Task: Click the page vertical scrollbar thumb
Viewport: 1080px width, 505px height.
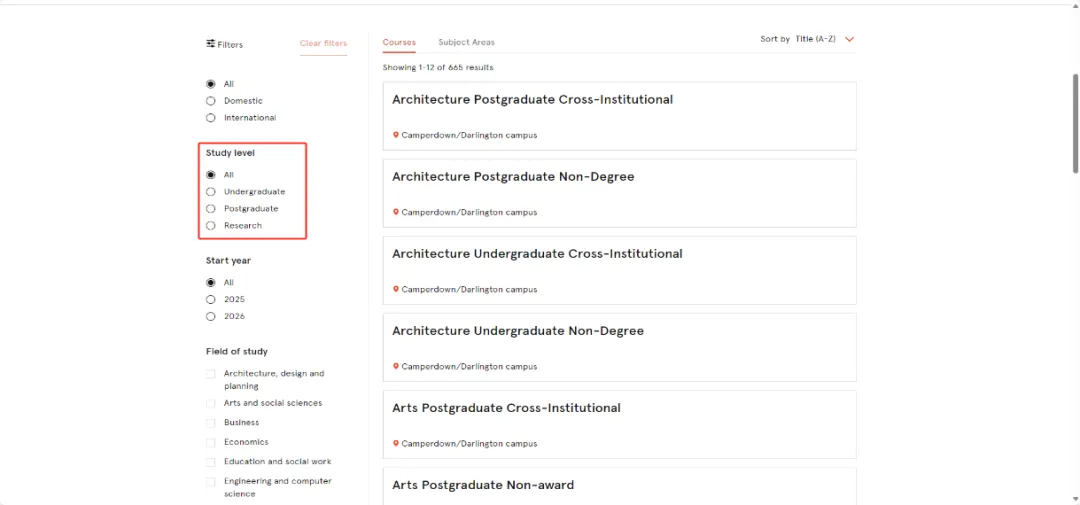Action: (1075, 124)
